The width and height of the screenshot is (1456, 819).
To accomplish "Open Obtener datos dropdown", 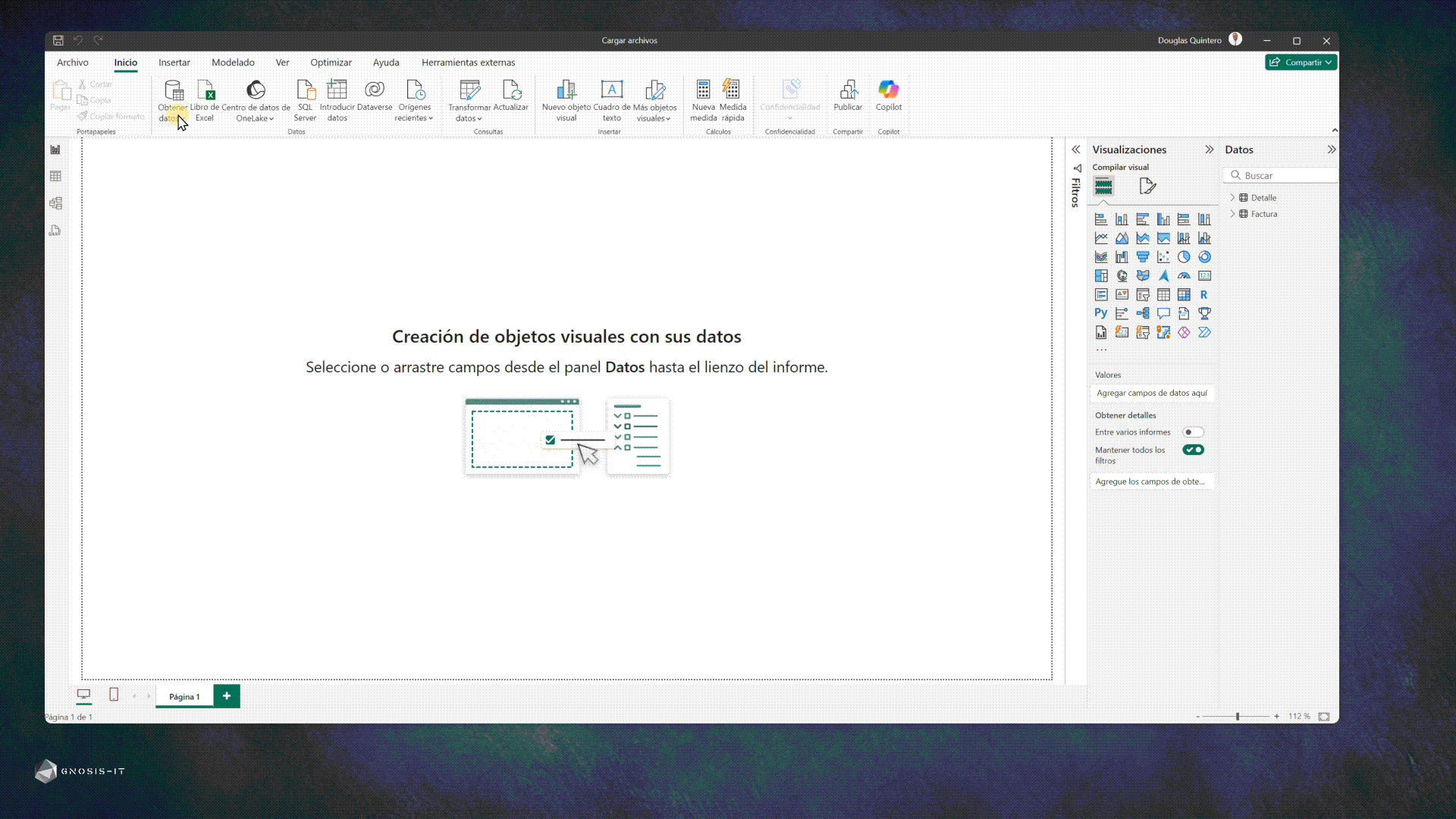I will tap(173, 100).
